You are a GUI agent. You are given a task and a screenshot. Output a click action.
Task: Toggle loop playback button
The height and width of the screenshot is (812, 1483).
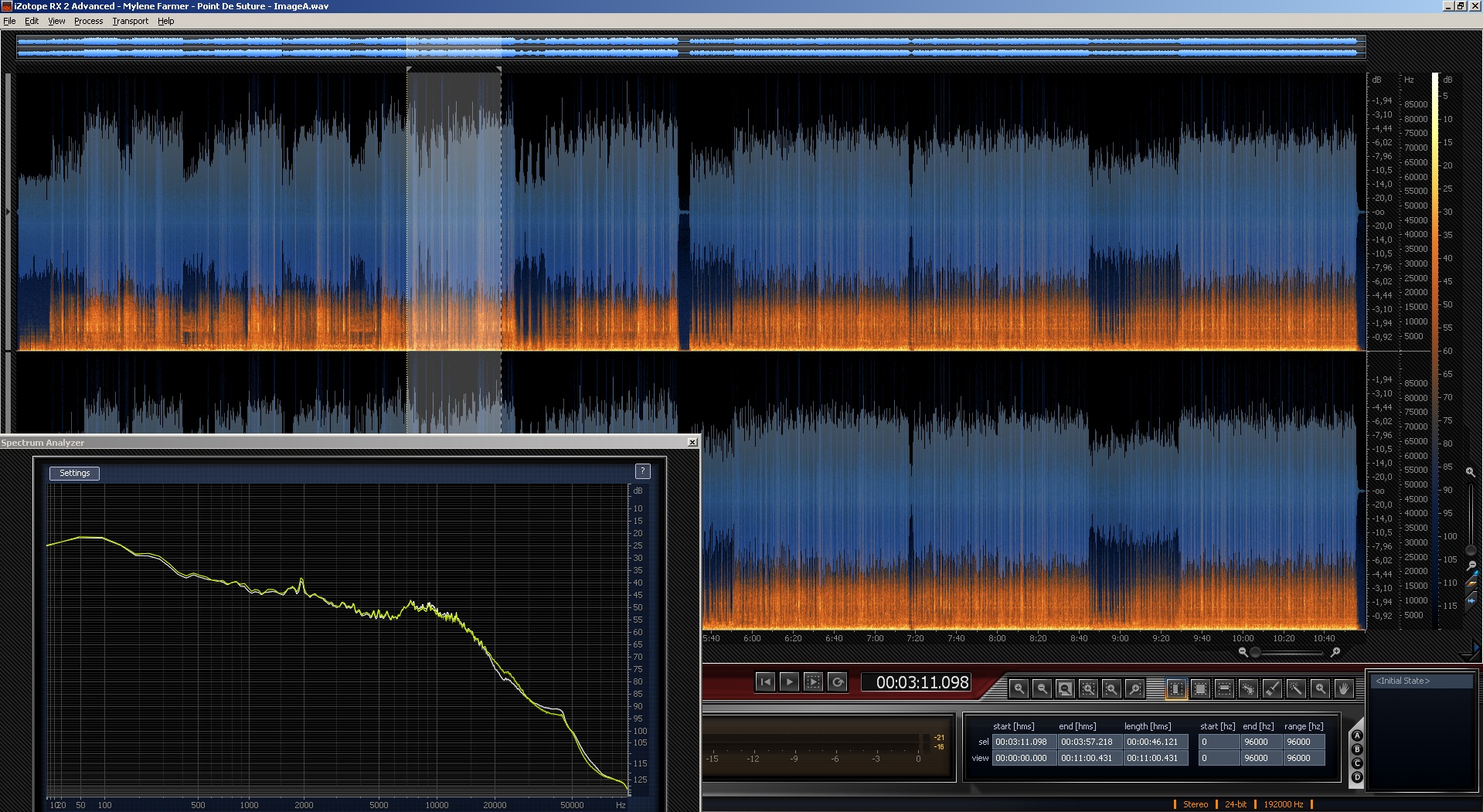pos(837,682)
